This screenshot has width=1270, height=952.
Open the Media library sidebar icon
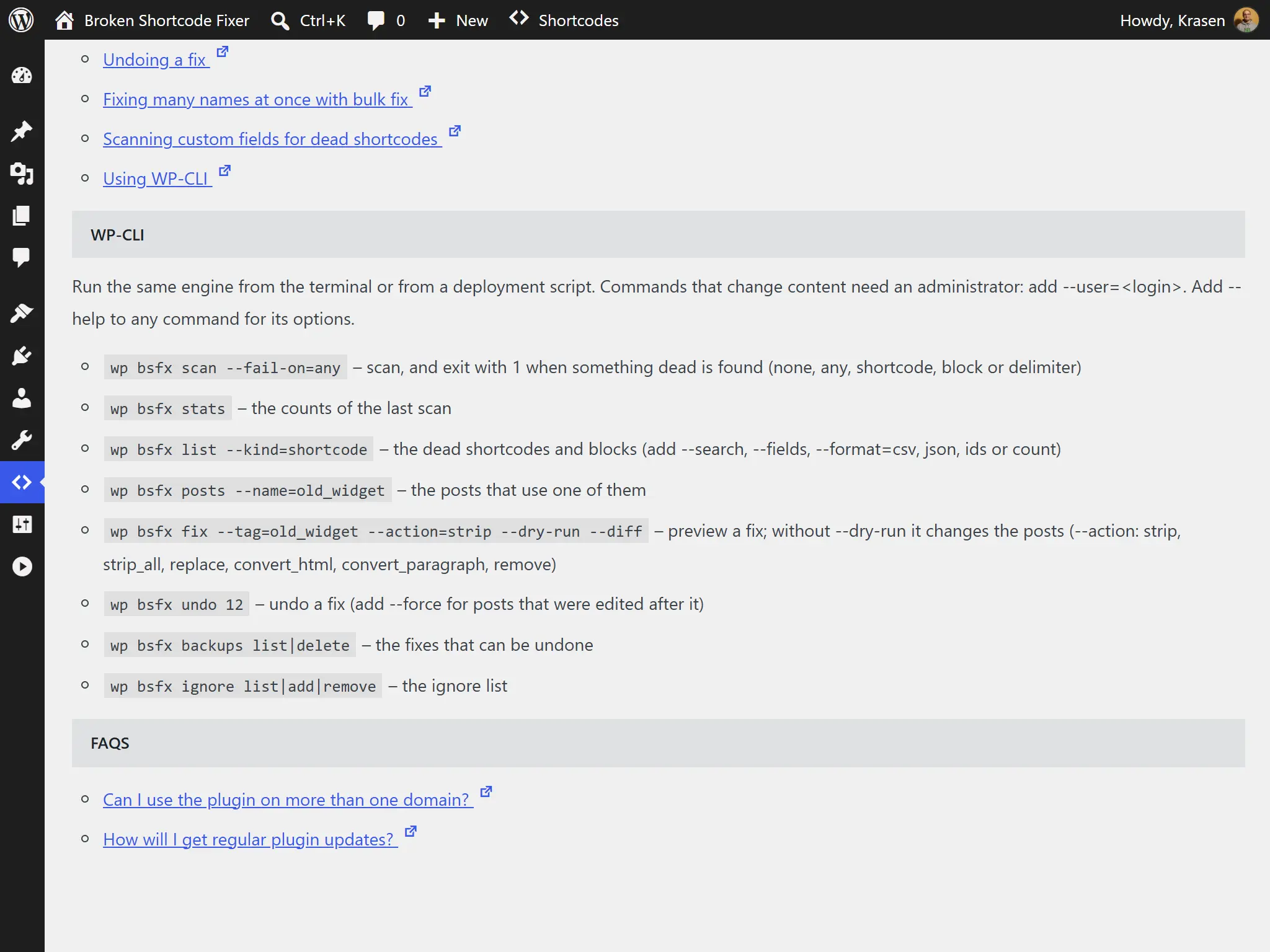(22, 174)
